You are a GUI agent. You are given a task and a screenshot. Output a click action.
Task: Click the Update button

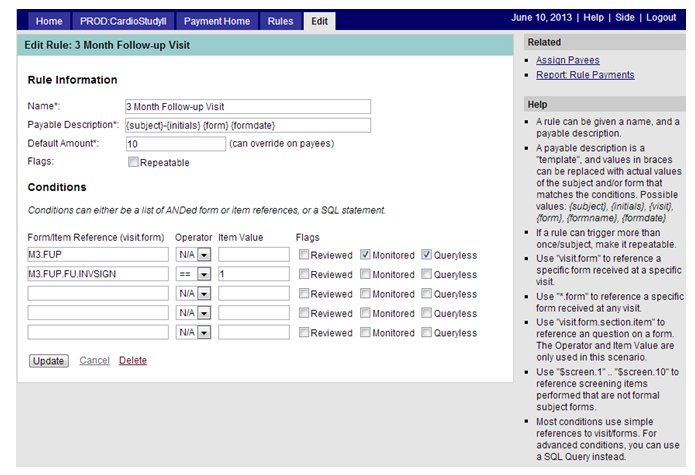coord(48,361)
